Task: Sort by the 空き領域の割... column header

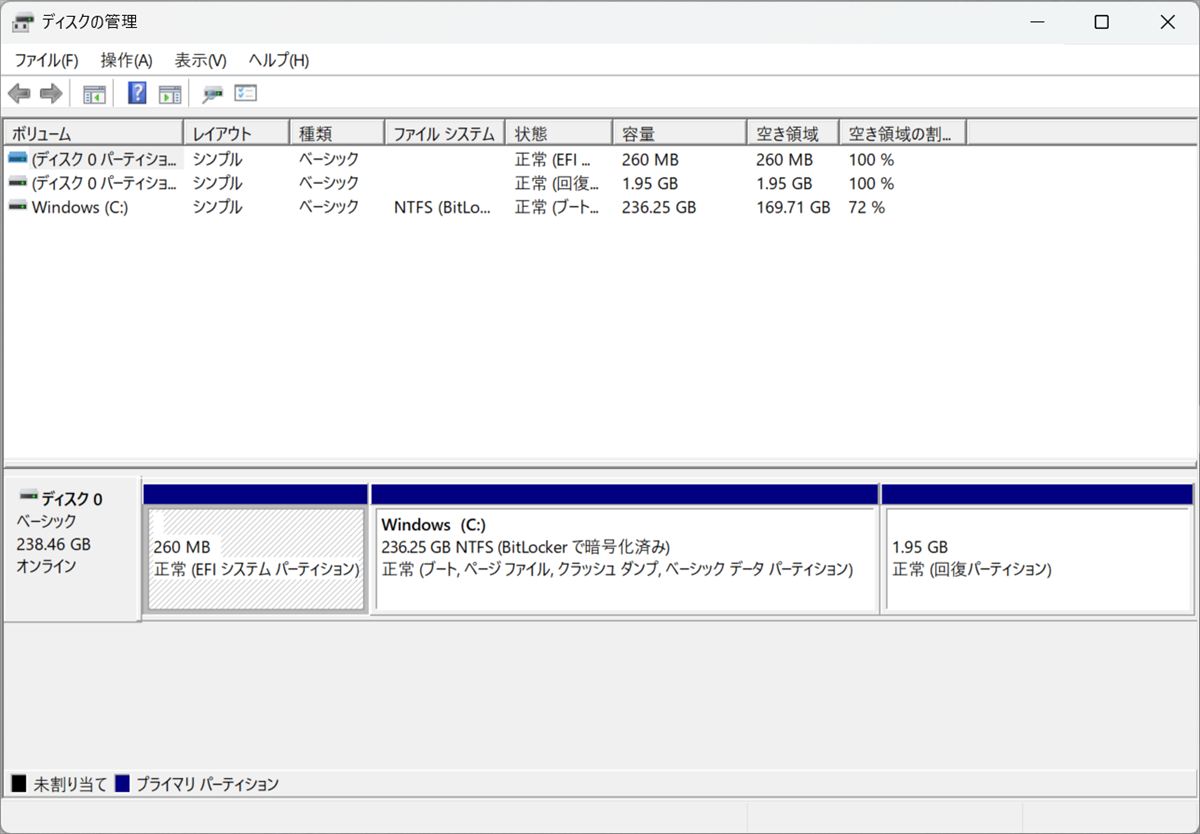Action: point(903,133)
